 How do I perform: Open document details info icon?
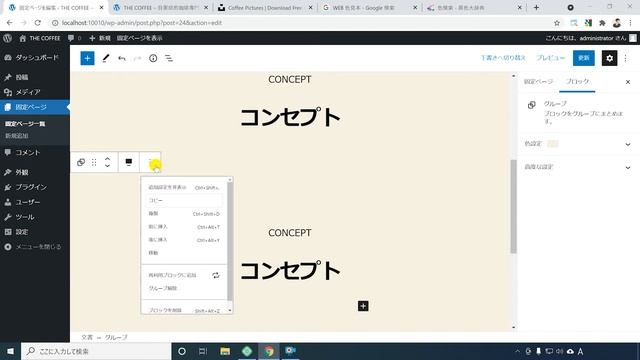[153, 58]
